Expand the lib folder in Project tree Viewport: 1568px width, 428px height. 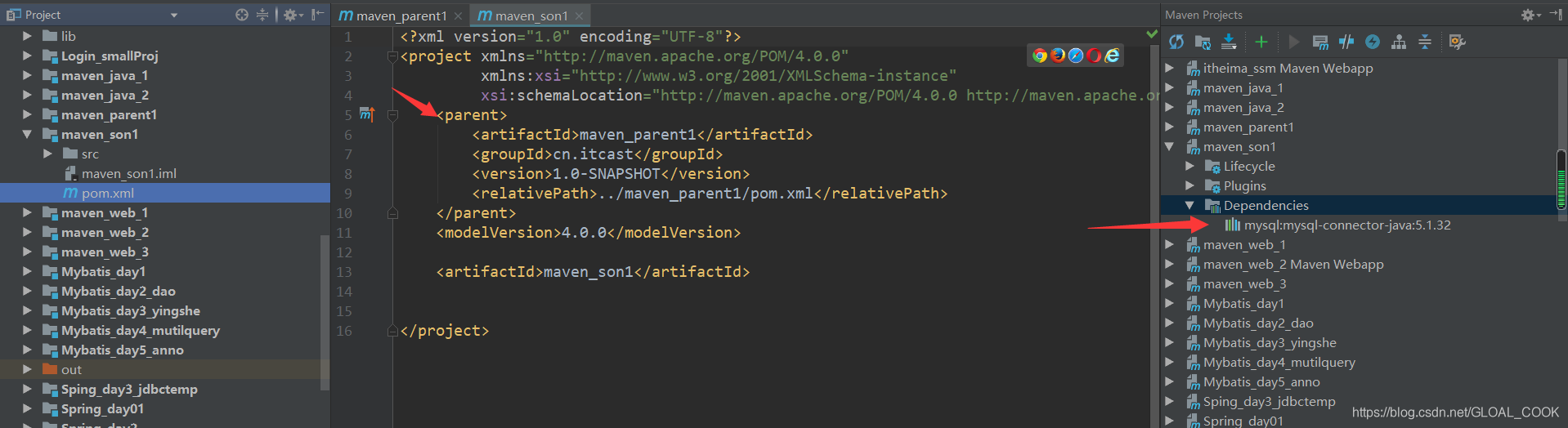[x=27, y=36]
